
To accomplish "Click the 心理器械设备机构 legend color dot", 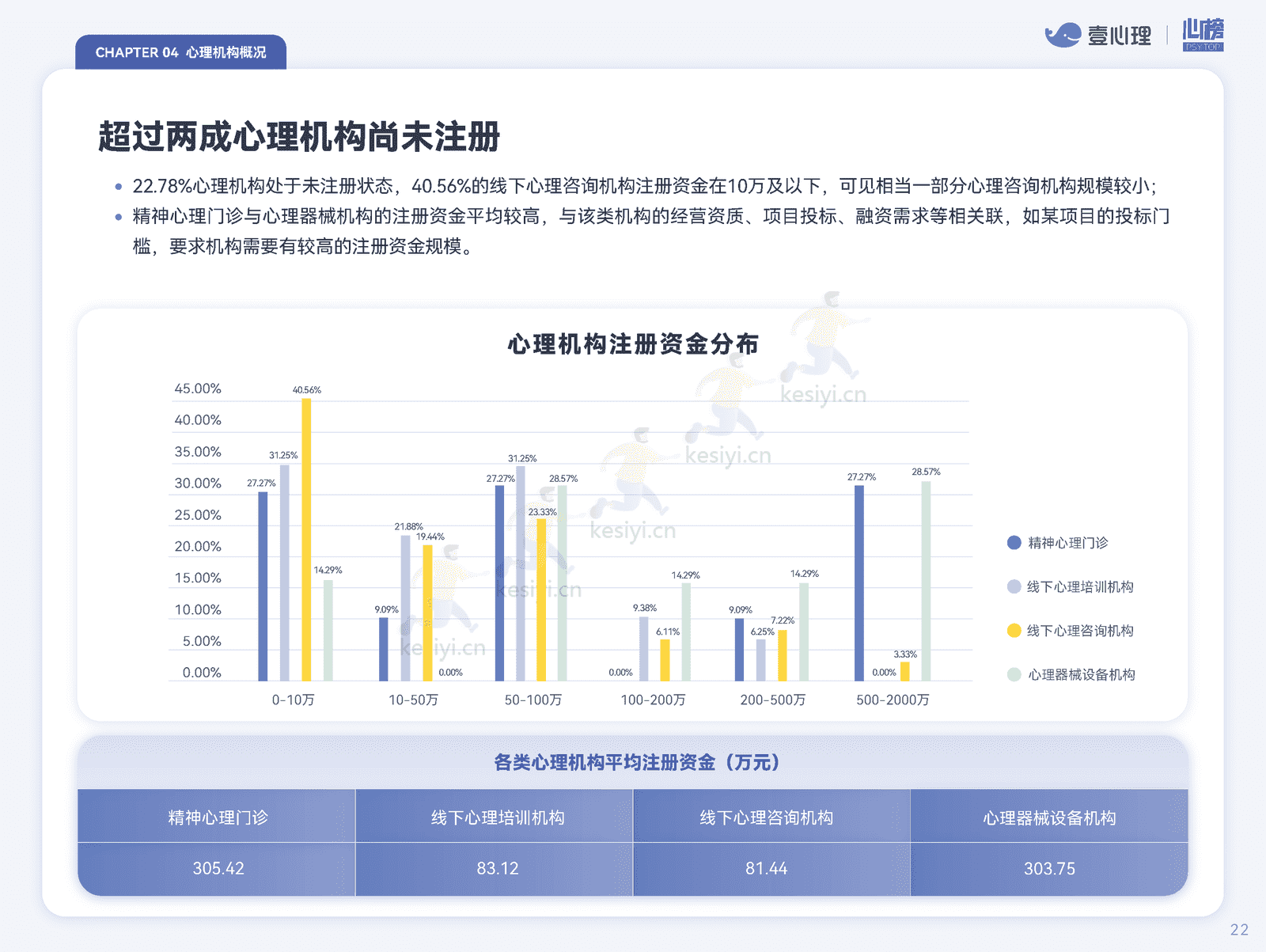I will 1014,674.
